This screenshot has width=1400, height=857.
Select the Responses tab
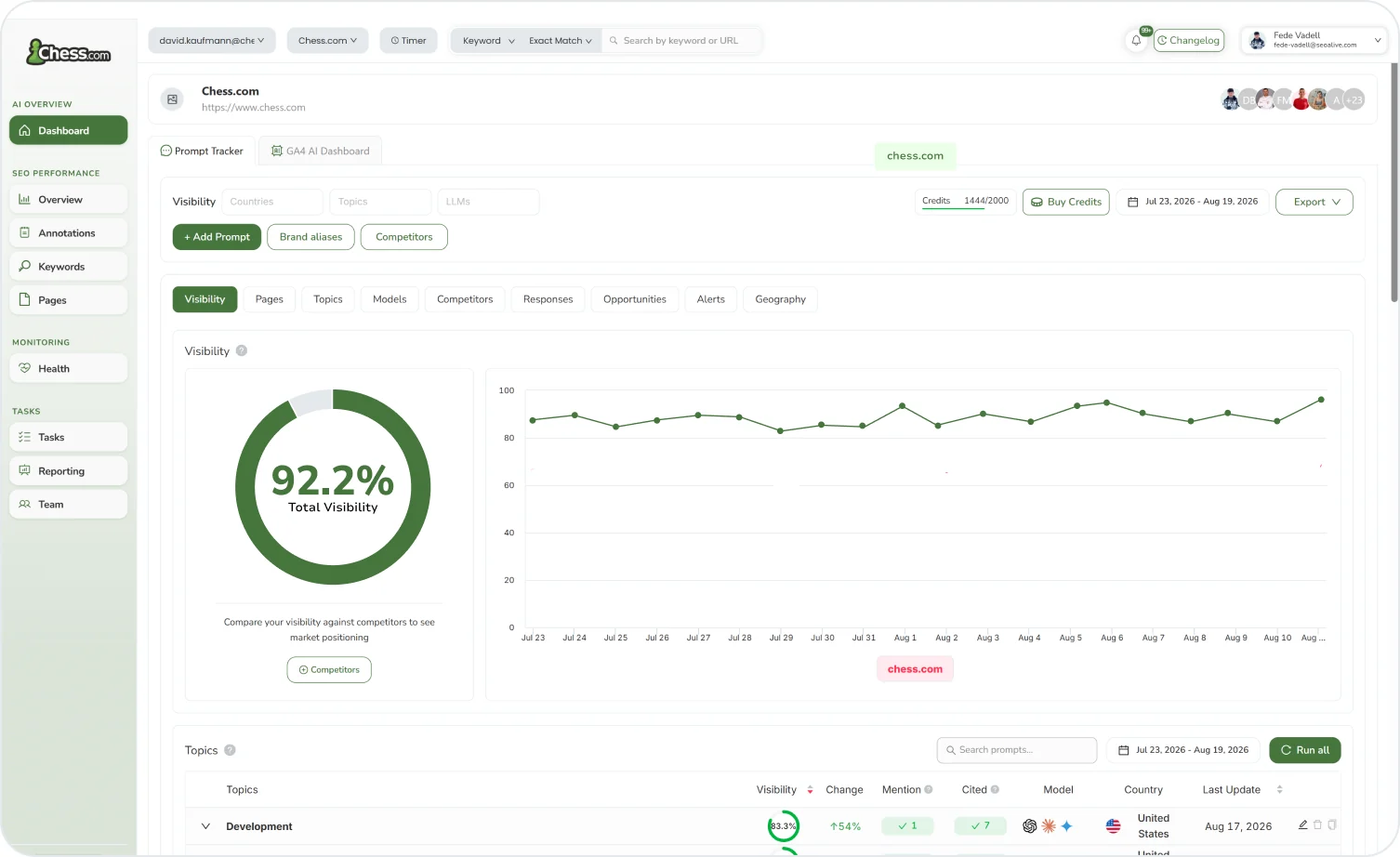[548, 299]
